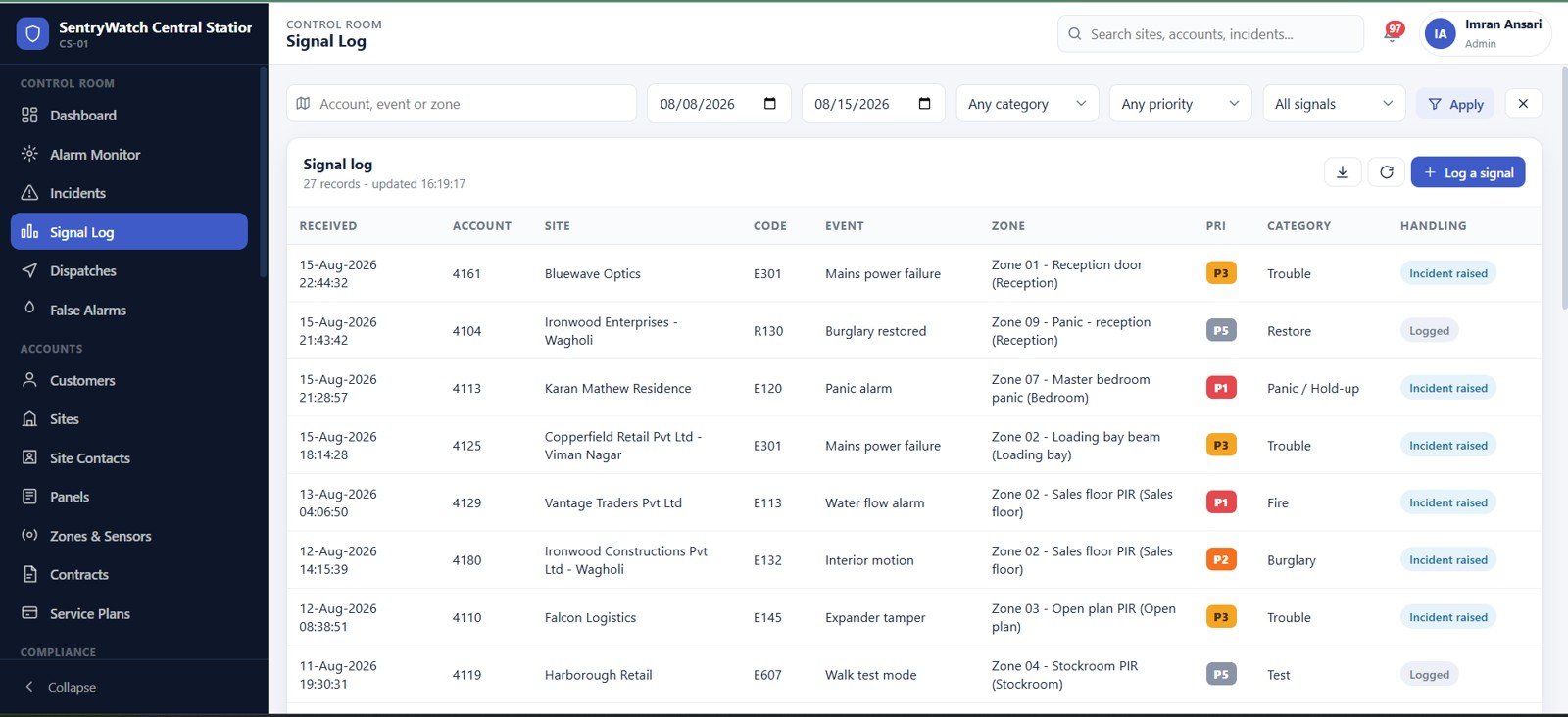Open the Dashboard menu item
The width and height of the screenshot is (1568, 717).
(128, 116)
